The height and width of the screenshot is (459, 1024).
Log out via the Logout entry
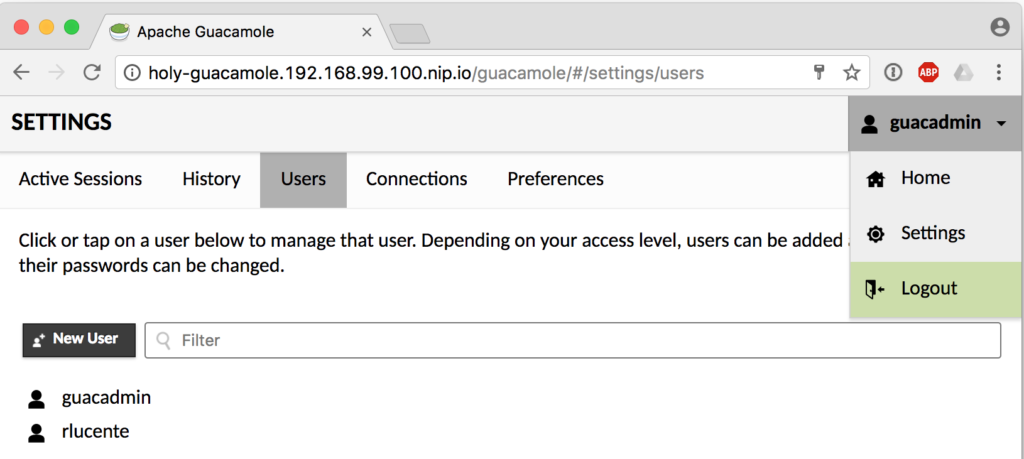(929, 288)
